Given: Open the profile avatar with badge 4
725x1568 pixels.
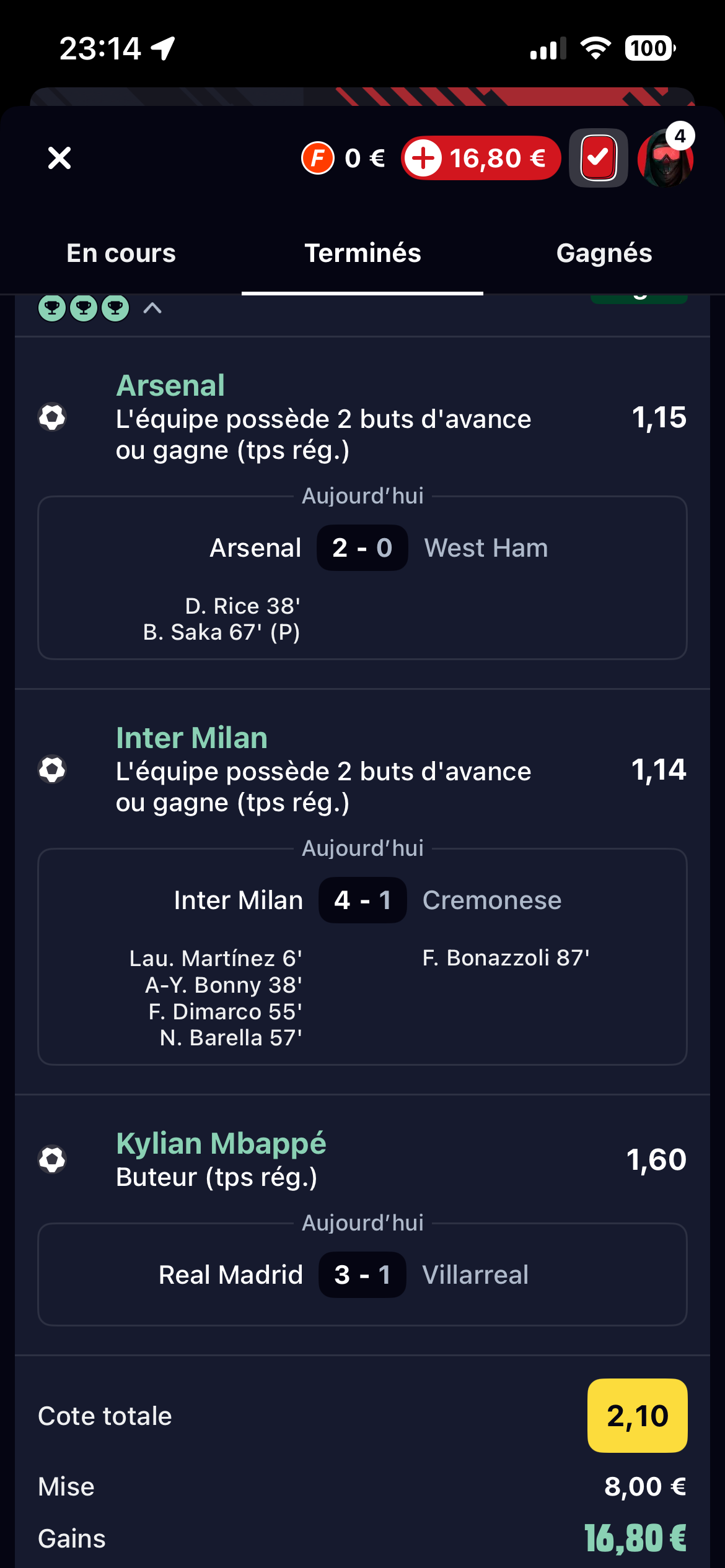Looking at the screenshot, I should pyautogui.click(x=665, y=158).
